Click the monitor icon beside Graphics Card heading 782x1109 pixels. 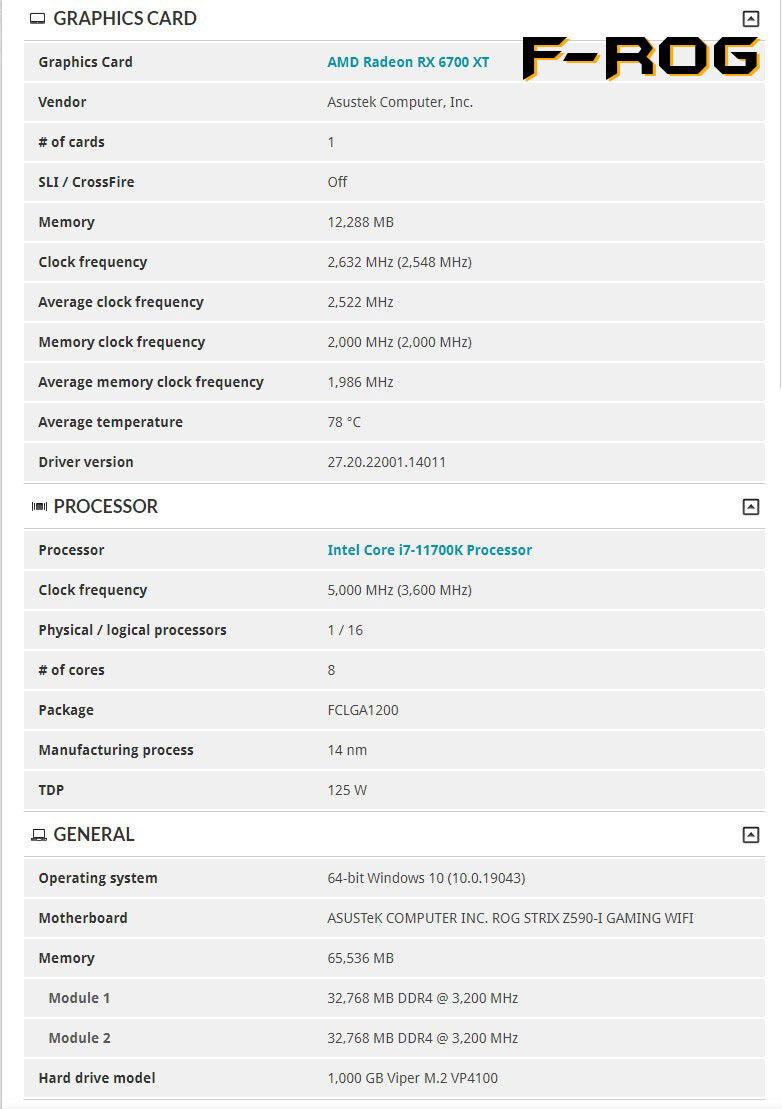coord(38,19)
